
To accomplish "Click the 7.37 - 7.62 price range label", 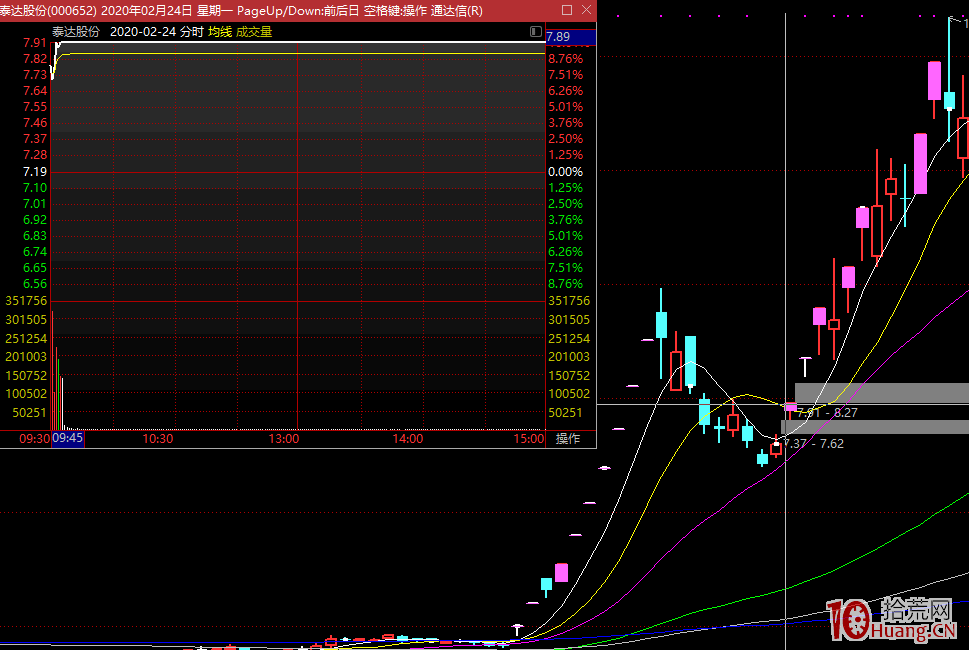I will tap(813, 444).
